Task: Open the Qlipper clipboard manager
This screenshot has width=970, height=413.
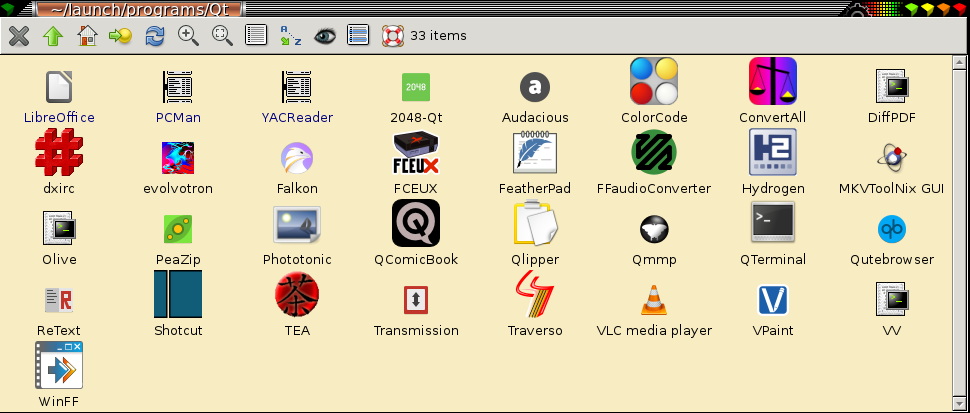Action: (x=535, y=223)
